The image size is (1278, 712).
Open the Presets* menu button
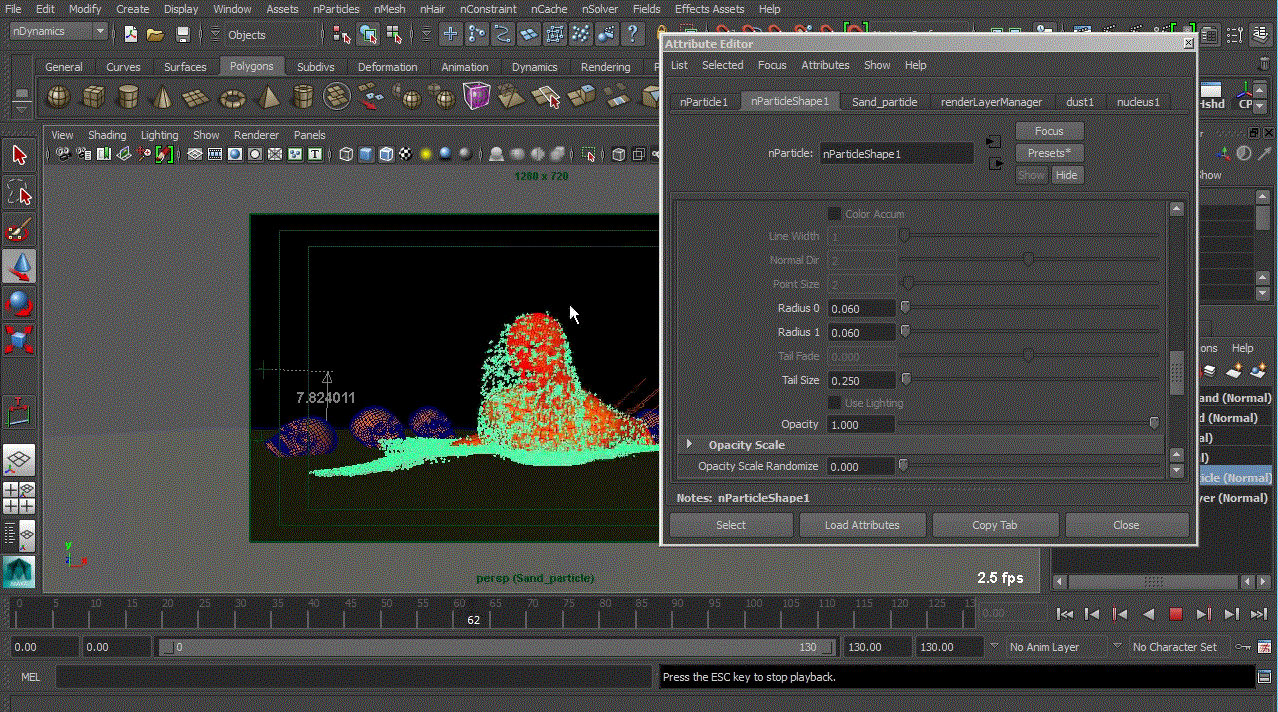1049,153
